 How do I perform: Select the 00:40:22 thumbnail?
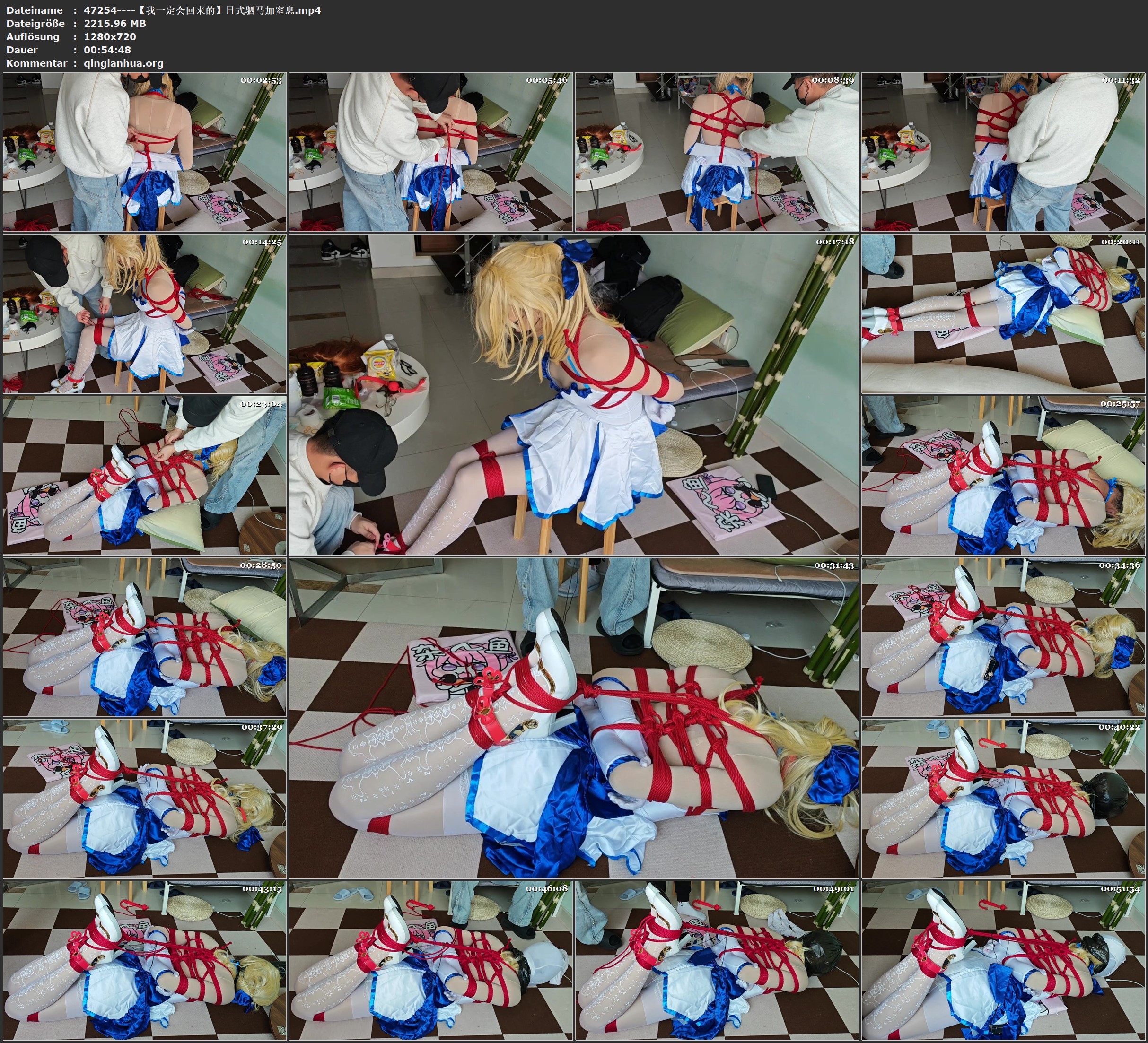tap(1003, 799)
